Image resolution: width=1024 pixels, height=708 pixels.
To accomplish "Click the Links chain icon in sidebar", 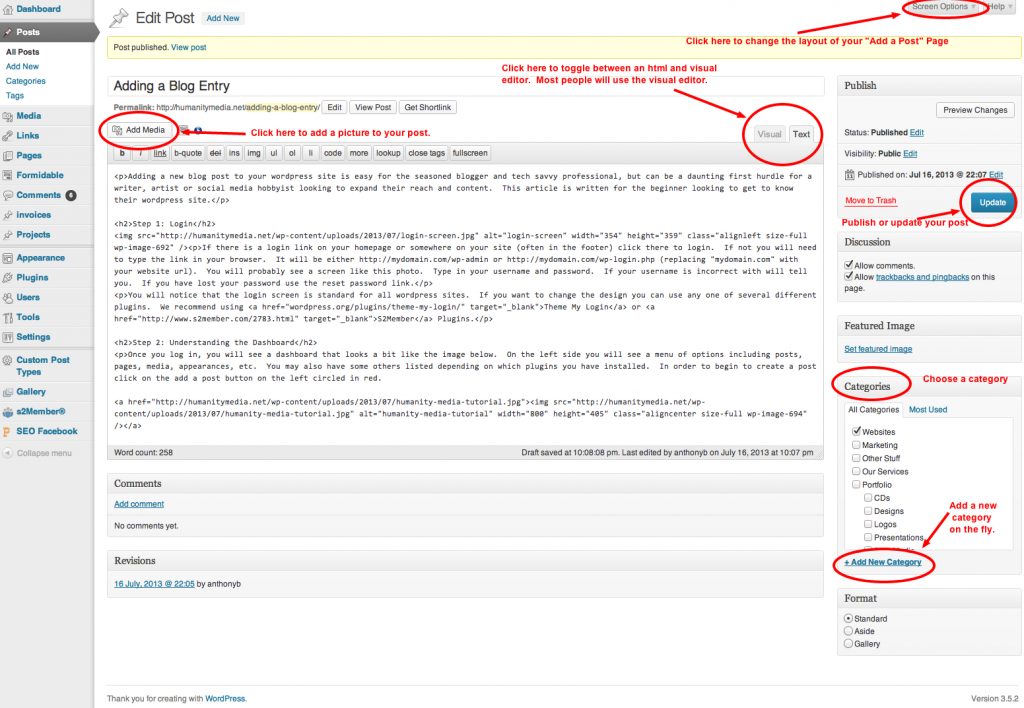I will click(x=8, y=136).
